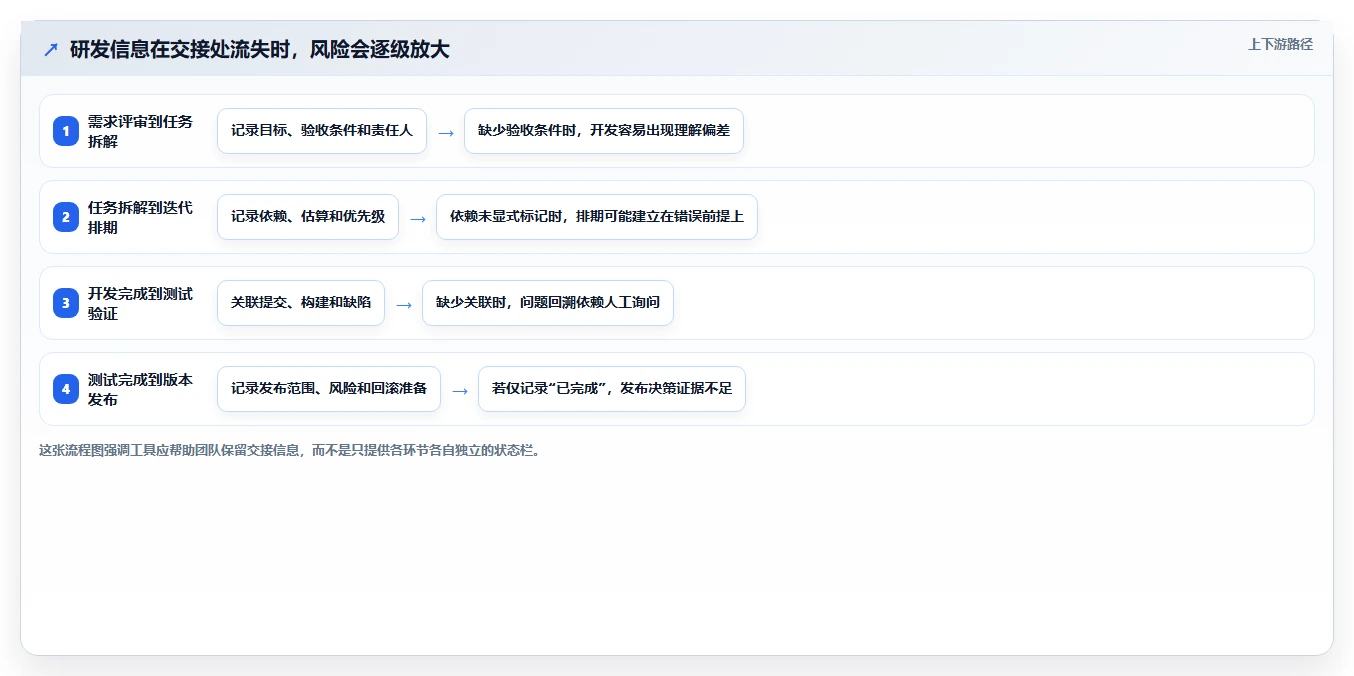Click the header title 研发信息在交接处流失时，风险会逐级放大
Image resolution: width=1354 pixels, height=676 pixels.
click(x=260, y=49)
